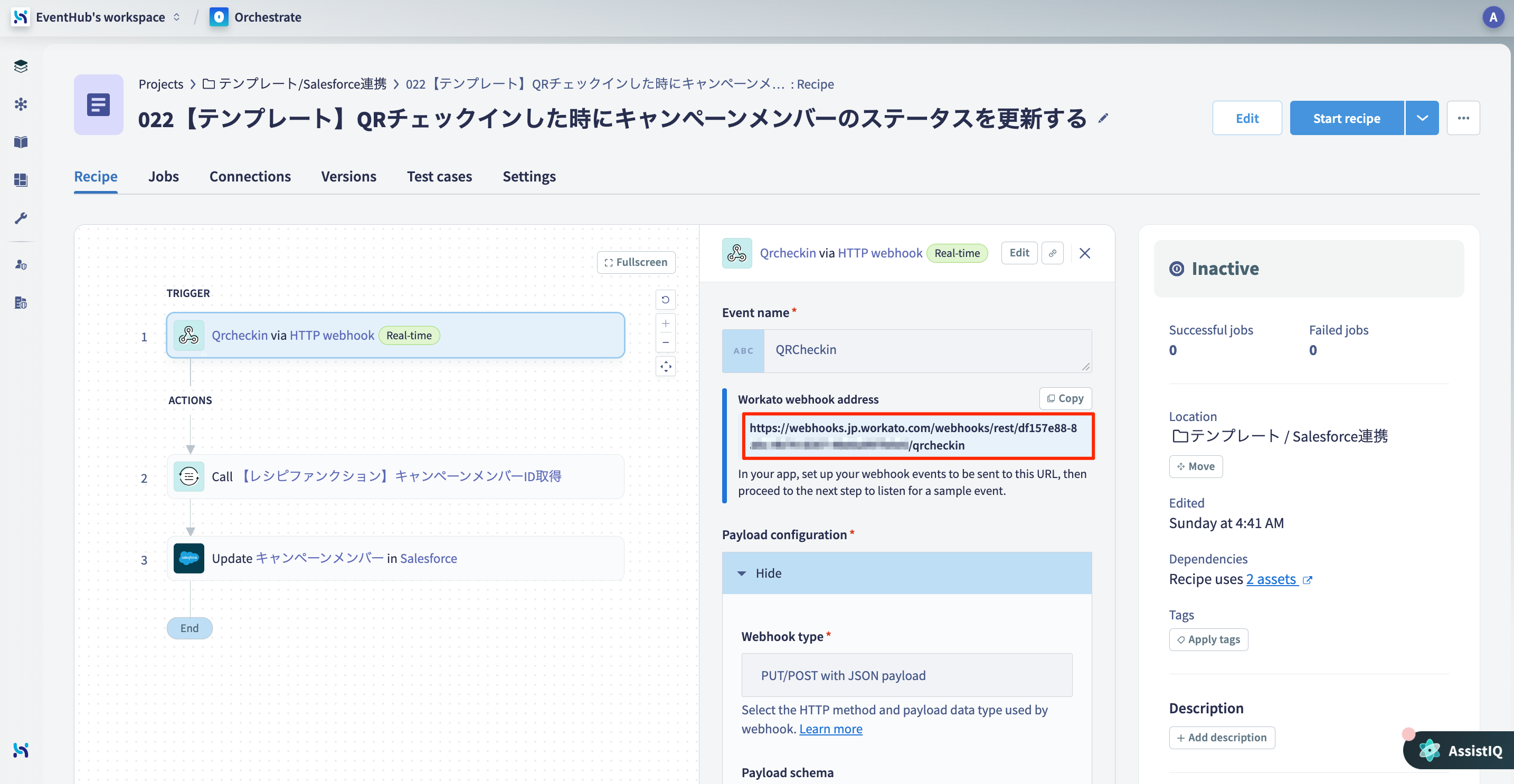Open the Connections tab

(x=250, y=176)
